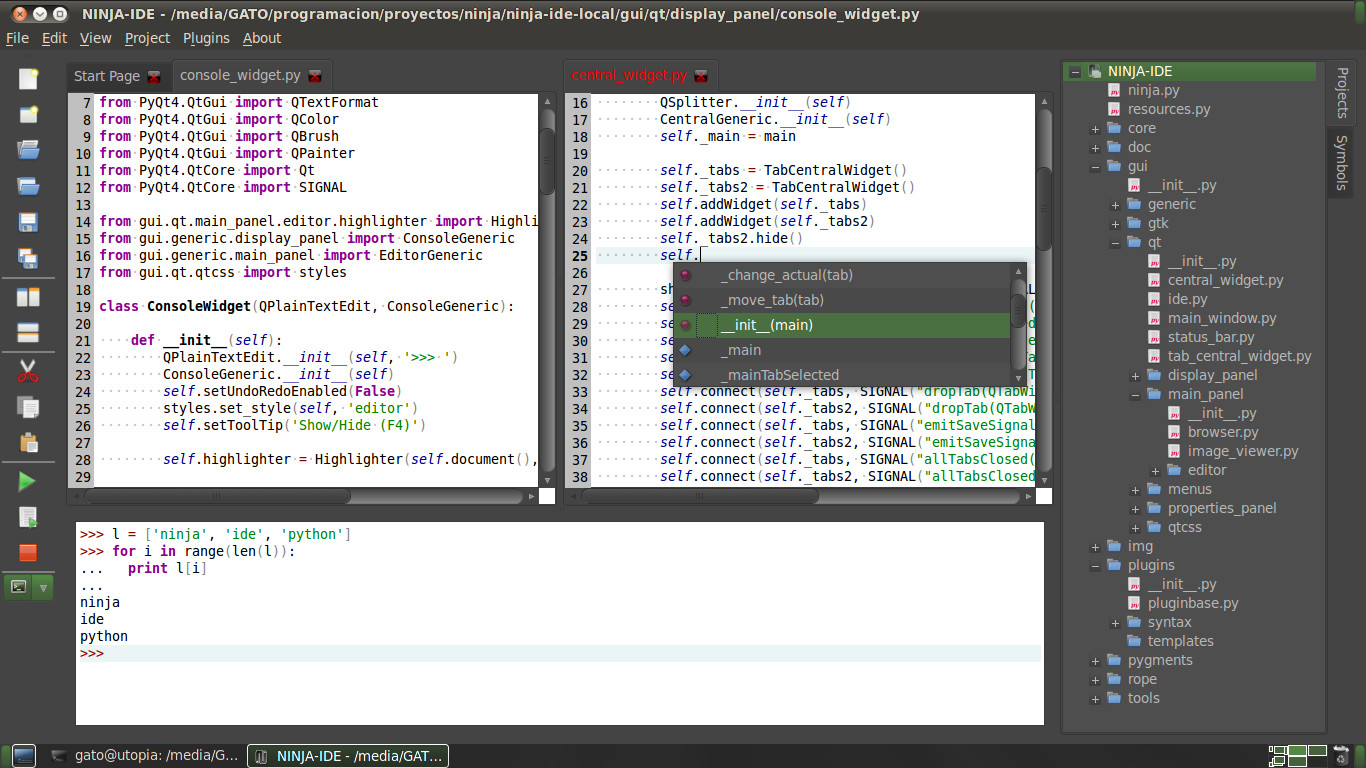This screenshot has width=1366, height=768.
Task: Collapse the NINJA-IDE project root
Action: coord(1075,72)
